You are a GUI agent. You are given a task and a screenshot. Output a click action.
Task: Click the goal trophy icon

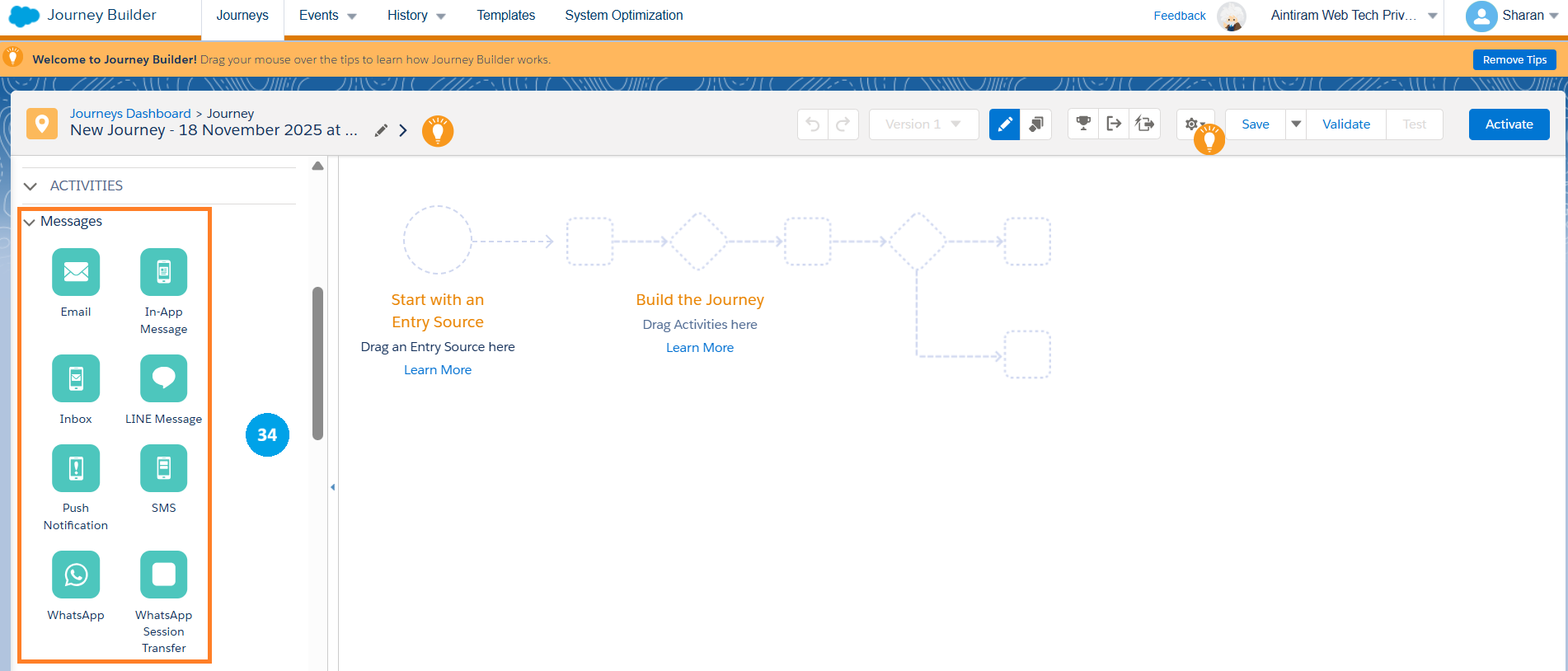click(1083, 124)
